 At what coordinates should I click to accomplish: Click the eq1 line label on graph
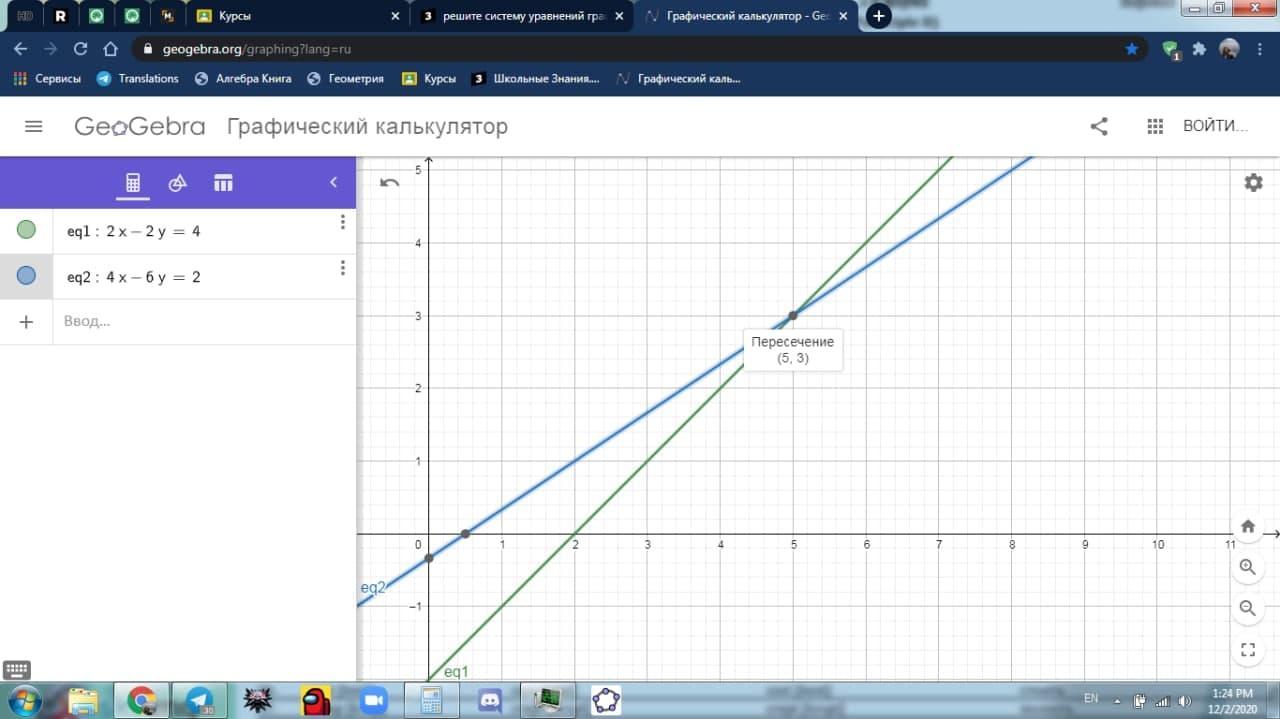tap(456, 672)
